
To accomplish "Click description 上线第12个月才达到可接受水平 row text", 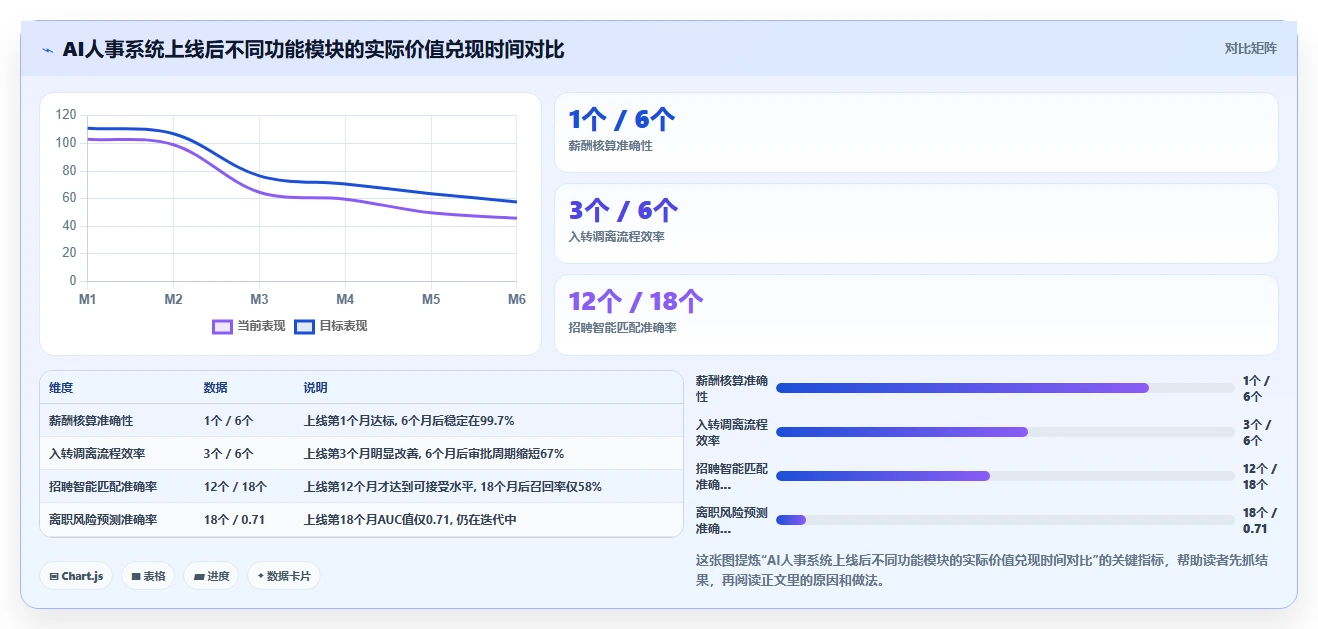I will 452,487.
